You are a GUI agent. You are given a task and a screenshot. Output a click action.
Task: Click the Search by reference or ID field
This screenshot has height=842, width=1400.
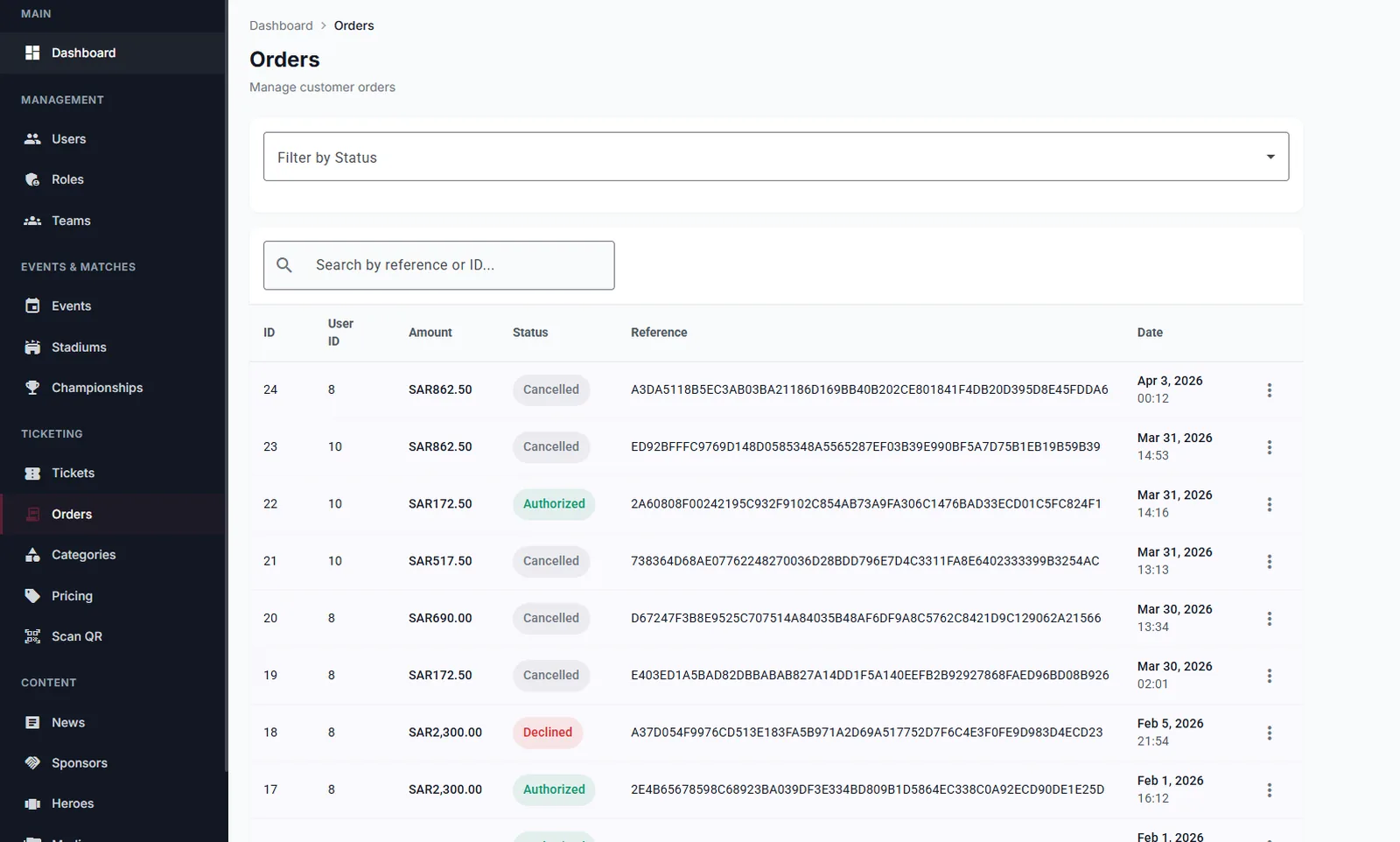coord(438,265)
